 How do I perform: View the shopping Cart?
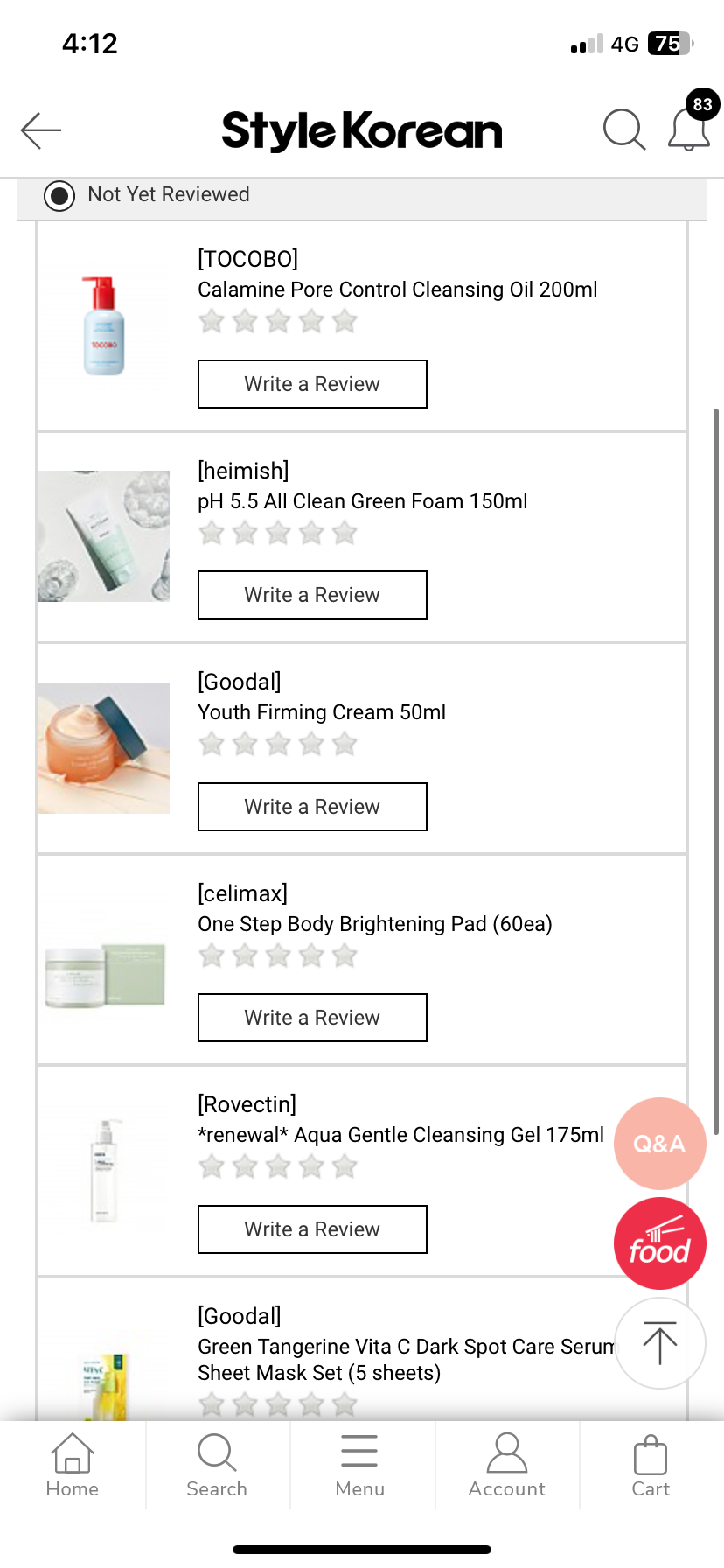(651, 1465)
